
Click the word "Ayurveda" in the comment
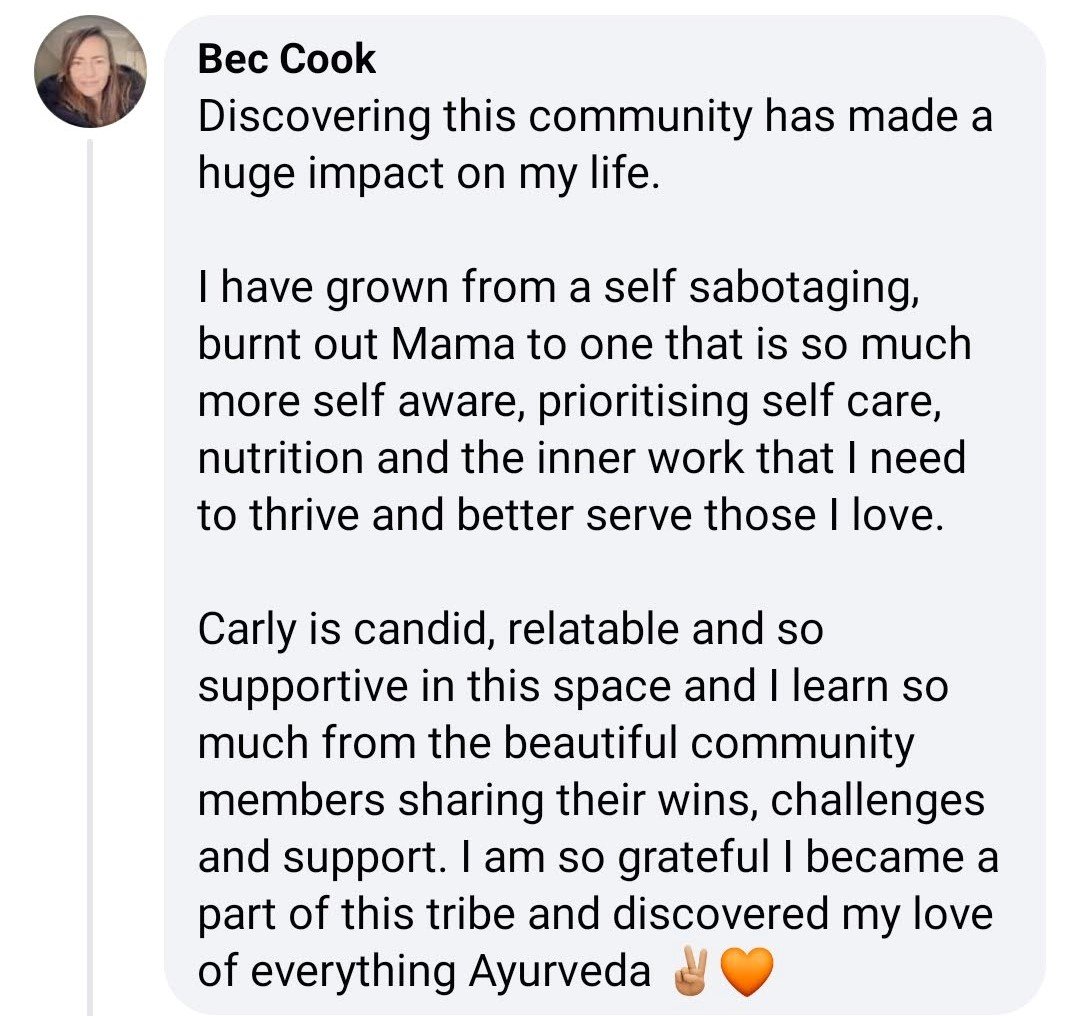point(559,971)
